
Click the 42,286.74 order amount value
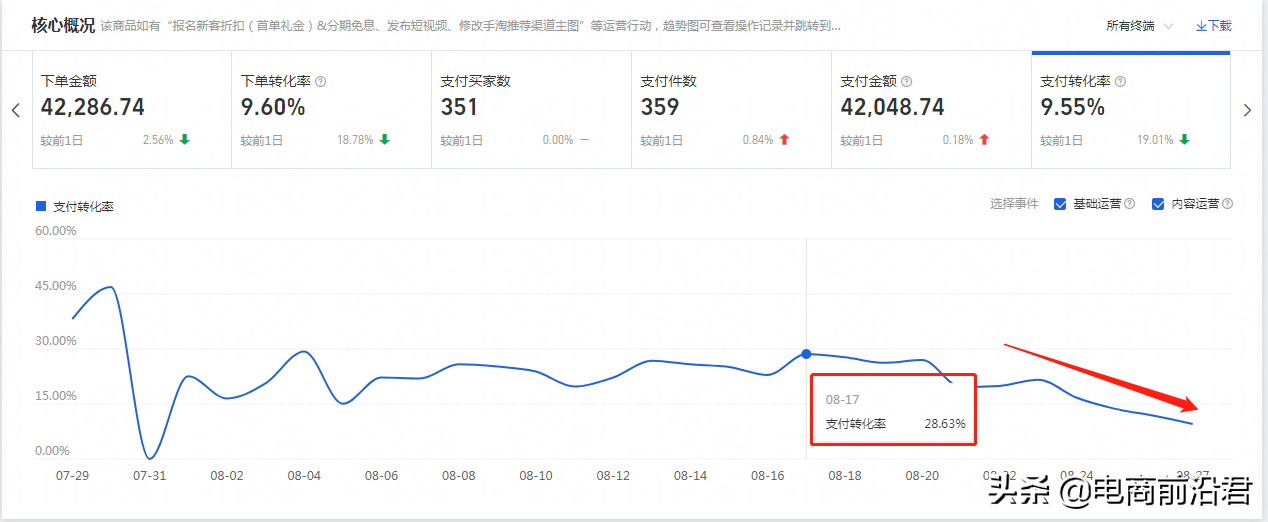[93, 107]
